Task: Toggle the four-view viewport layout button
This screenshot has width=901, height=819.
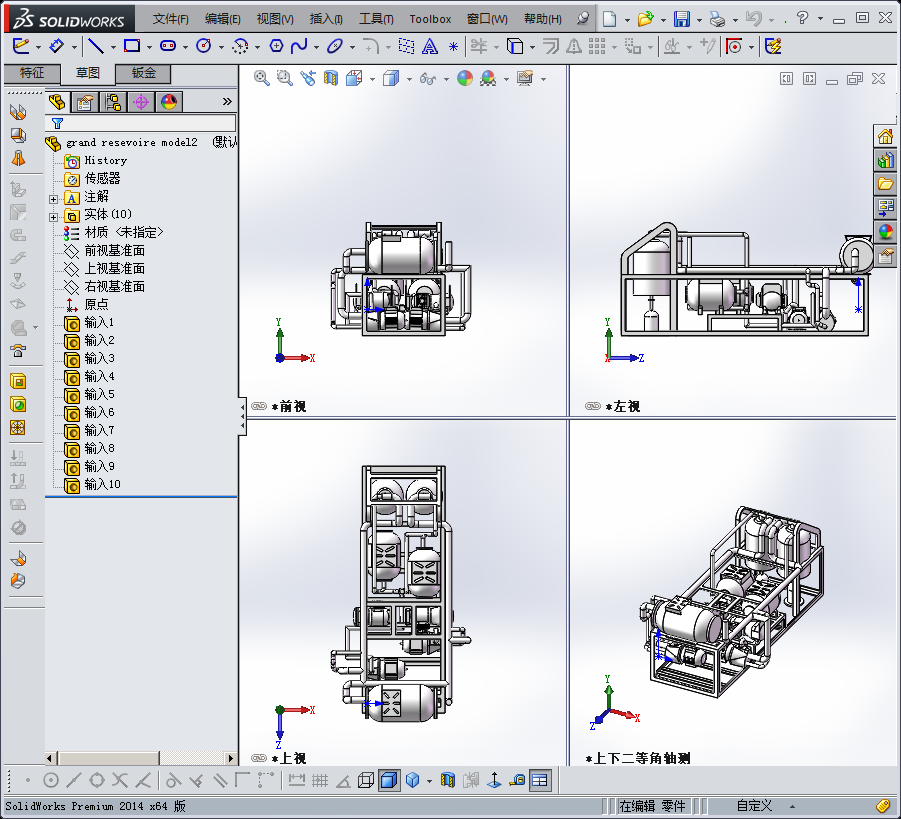Action: pyautogui.click(x=540, y=780)
